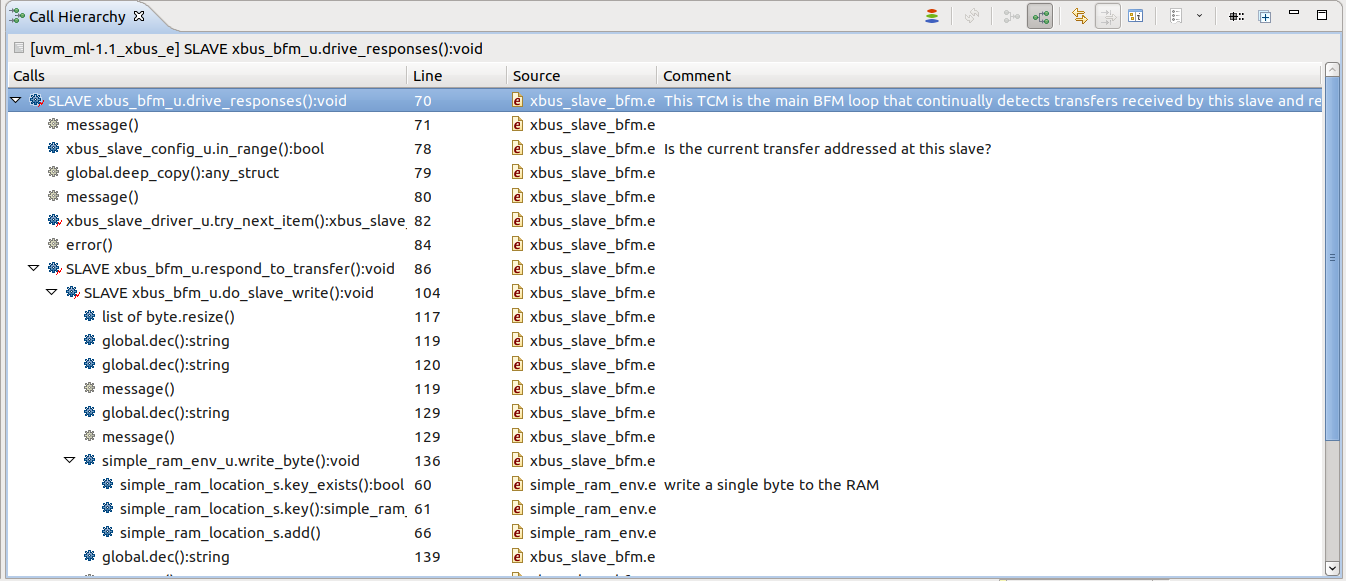Viewport: 1346px width, 581px height.
Task: Click the colored sort layers icon
Action: pos(931,15)
